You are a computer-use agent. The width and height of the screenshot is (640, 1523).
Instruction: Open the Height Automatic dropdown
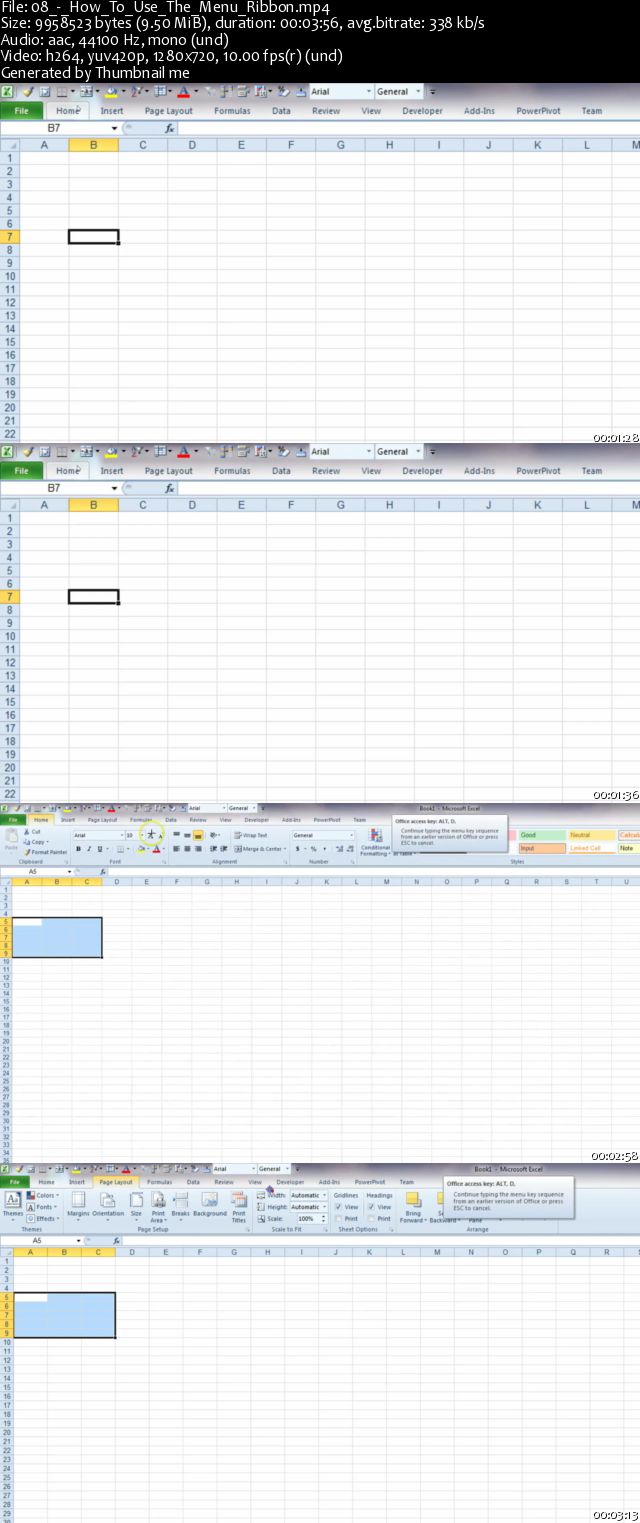click(x=325, y=1207)
